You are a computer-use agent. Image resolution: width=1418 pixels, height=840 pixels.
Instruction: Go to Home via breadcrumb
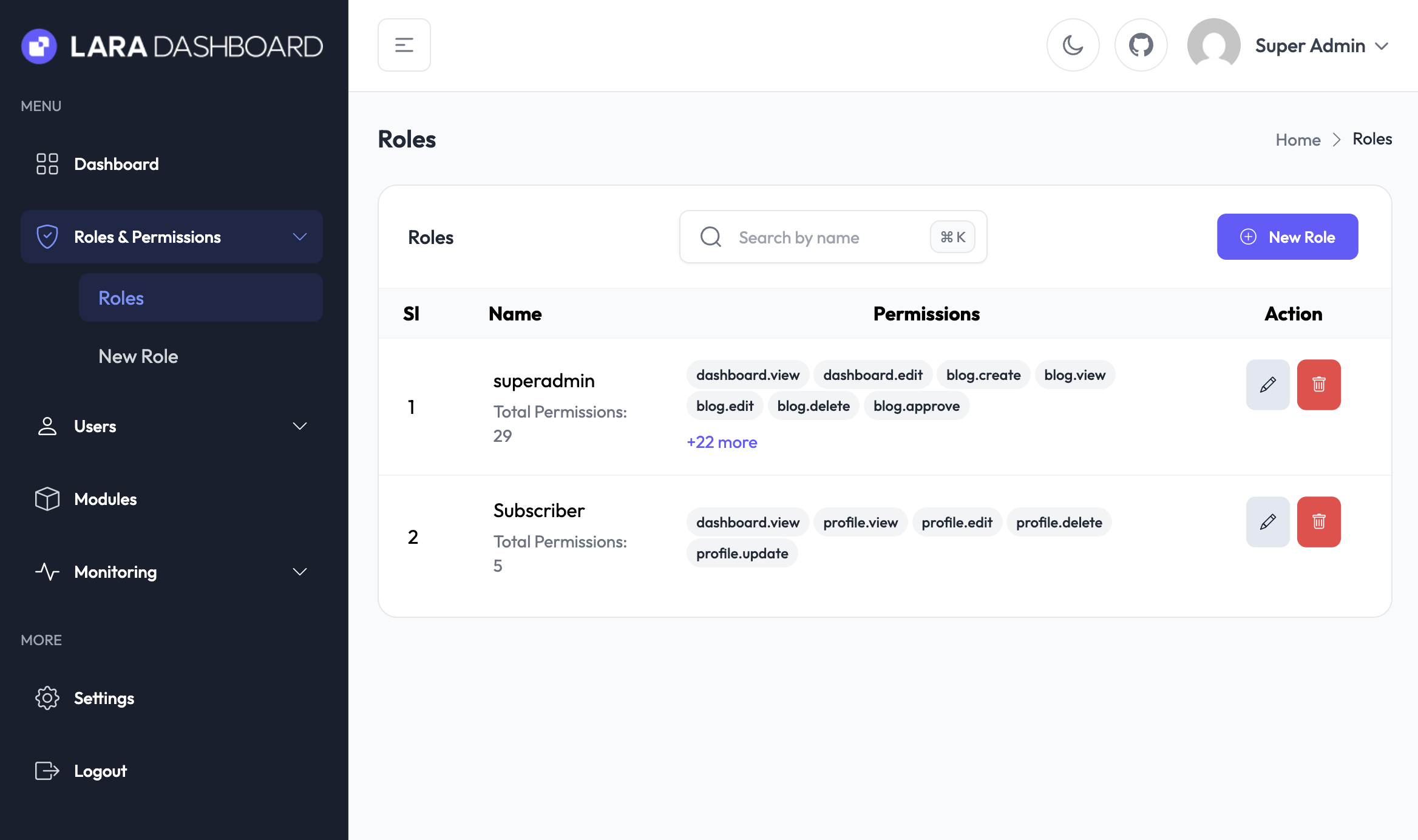pos(1298,140)
